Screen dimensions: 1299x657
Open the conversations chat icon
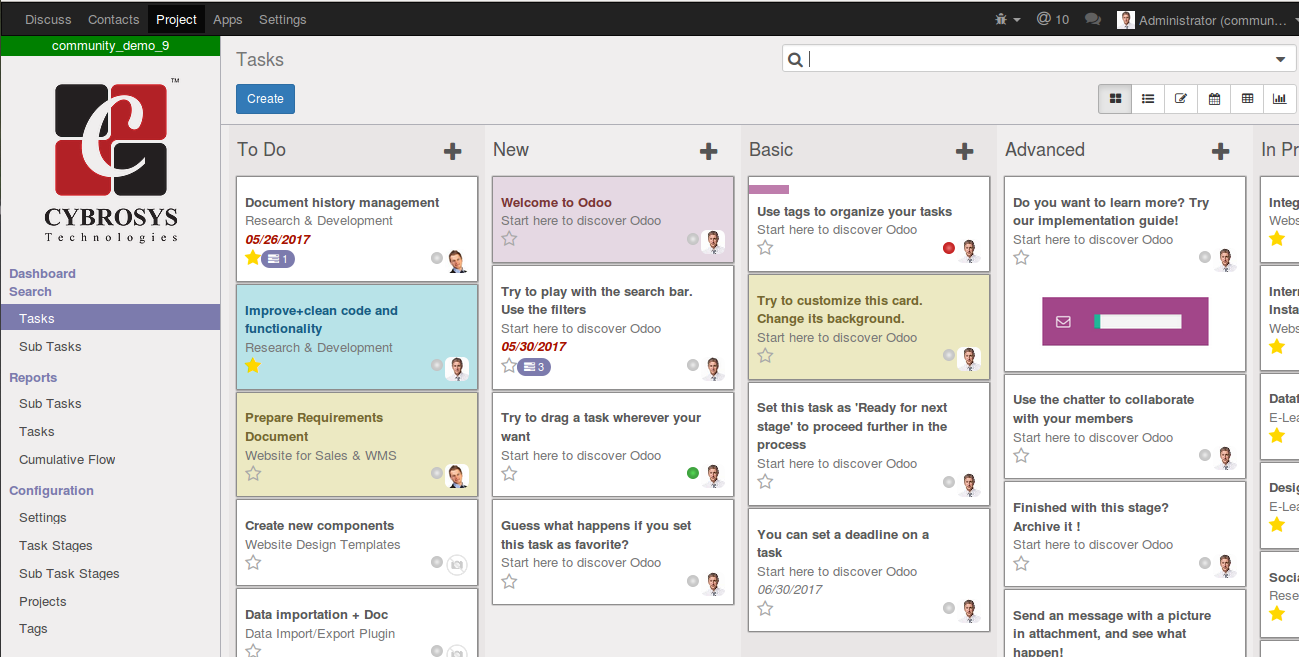pyautogui.click(x=1093, y=20)
